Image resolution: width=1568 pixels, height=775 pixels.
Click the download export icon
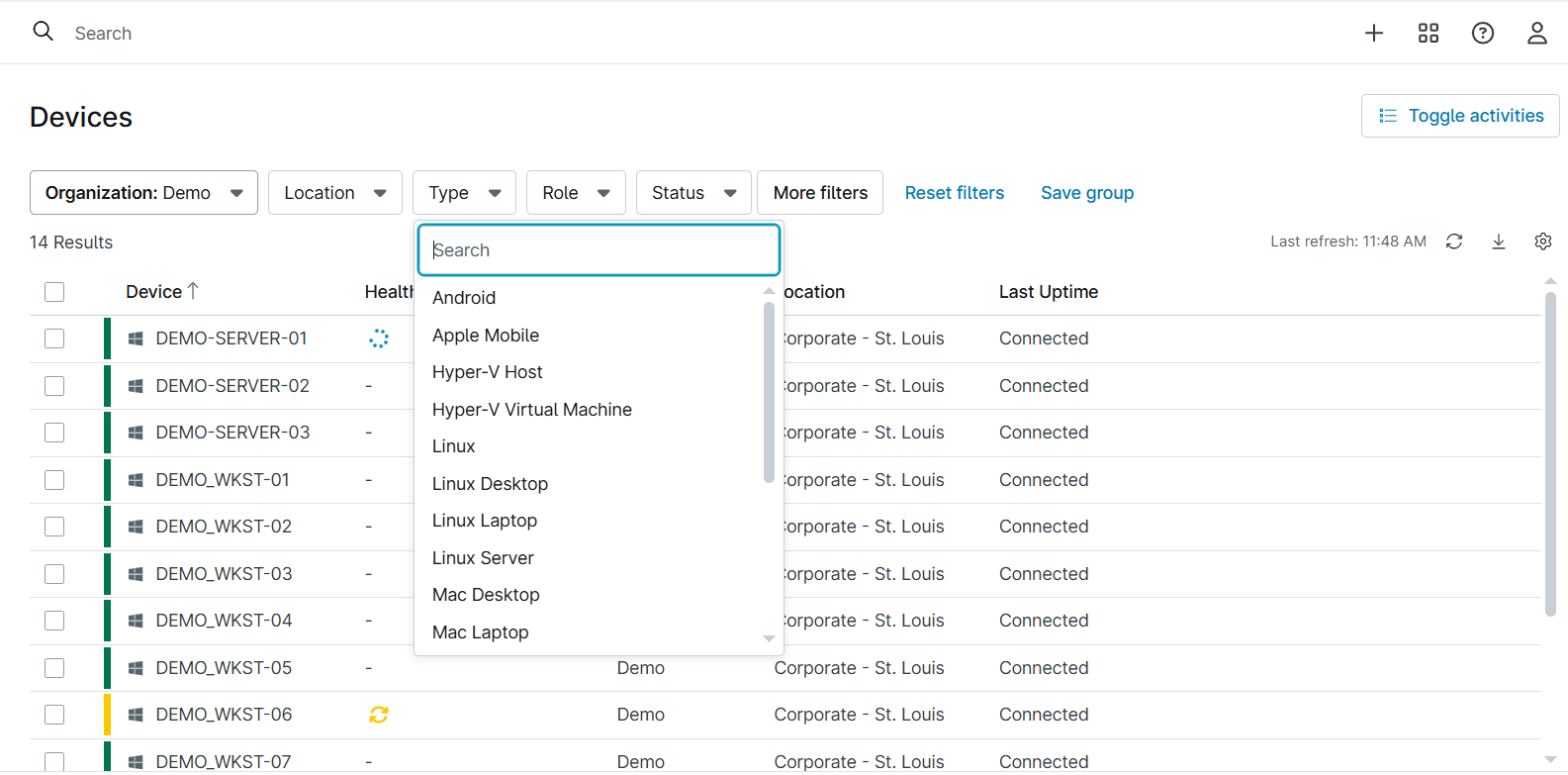1499,242
